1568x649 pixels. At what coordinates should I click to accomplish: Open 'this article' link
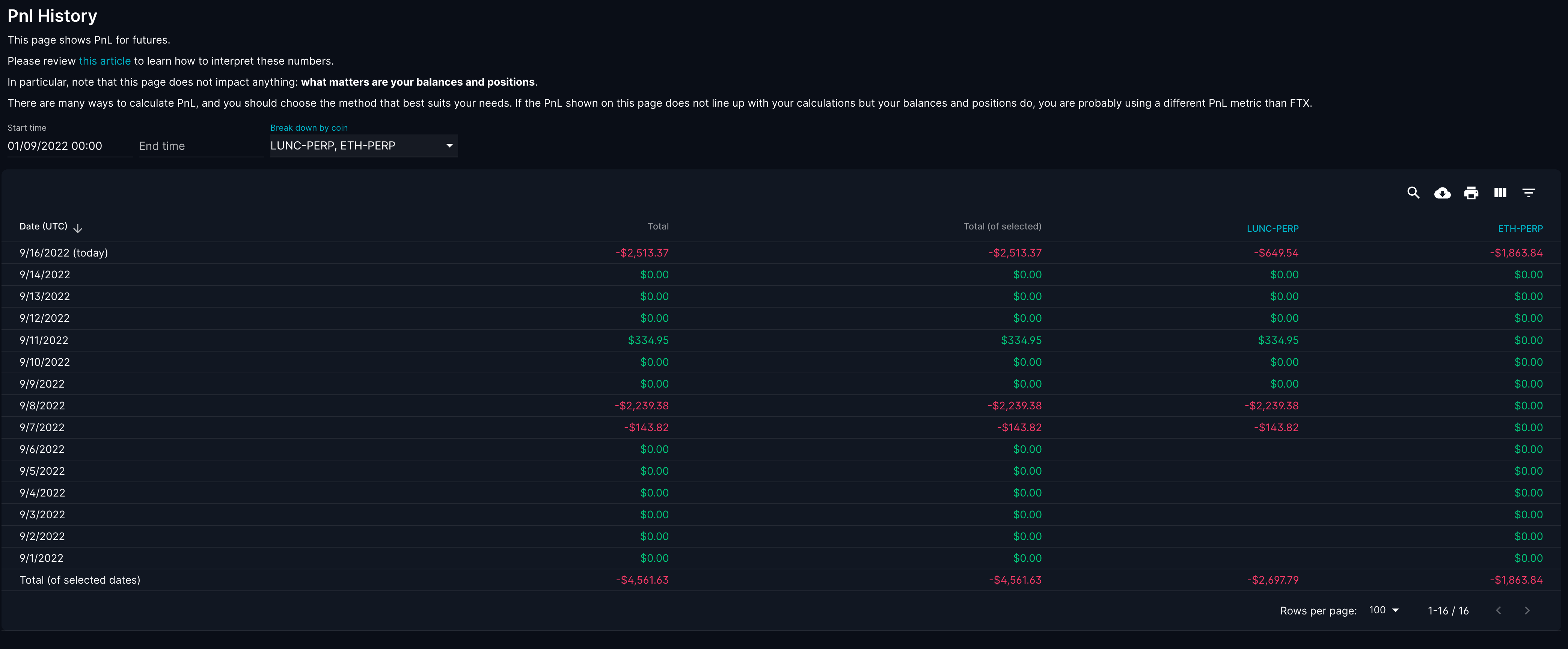tap(105, 61)
